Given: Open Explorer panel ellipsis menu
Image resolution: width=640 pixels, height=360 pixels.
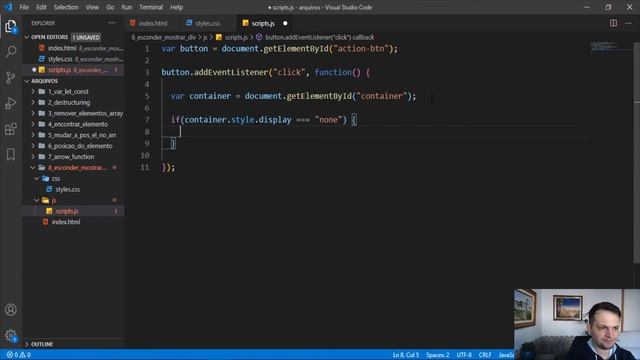Looking at the screenshot, I should coord(112,23).
